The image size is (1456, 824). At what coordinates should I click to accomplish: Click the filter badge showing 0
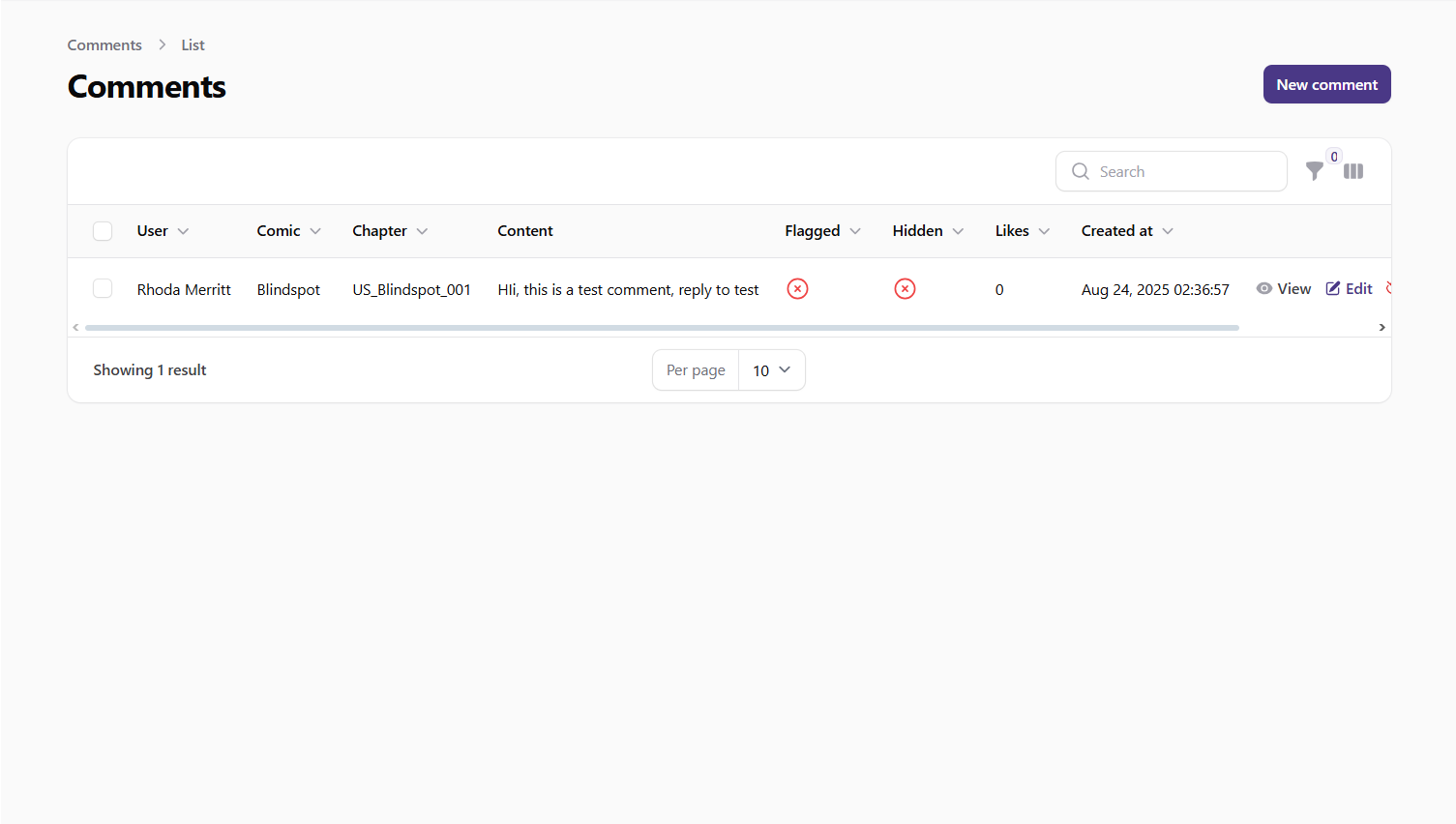(x=1333, y=156)
